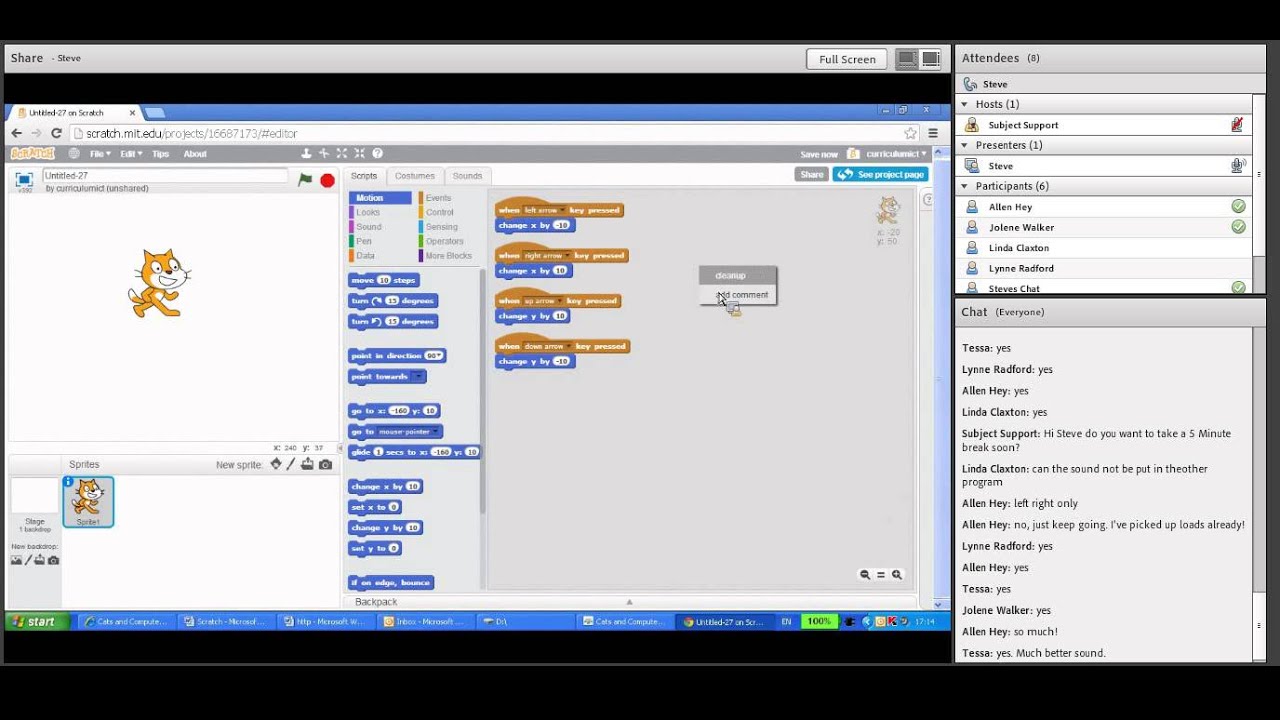
Task: Choose 'cleanup' from context menu
Action: pos(731,276)
